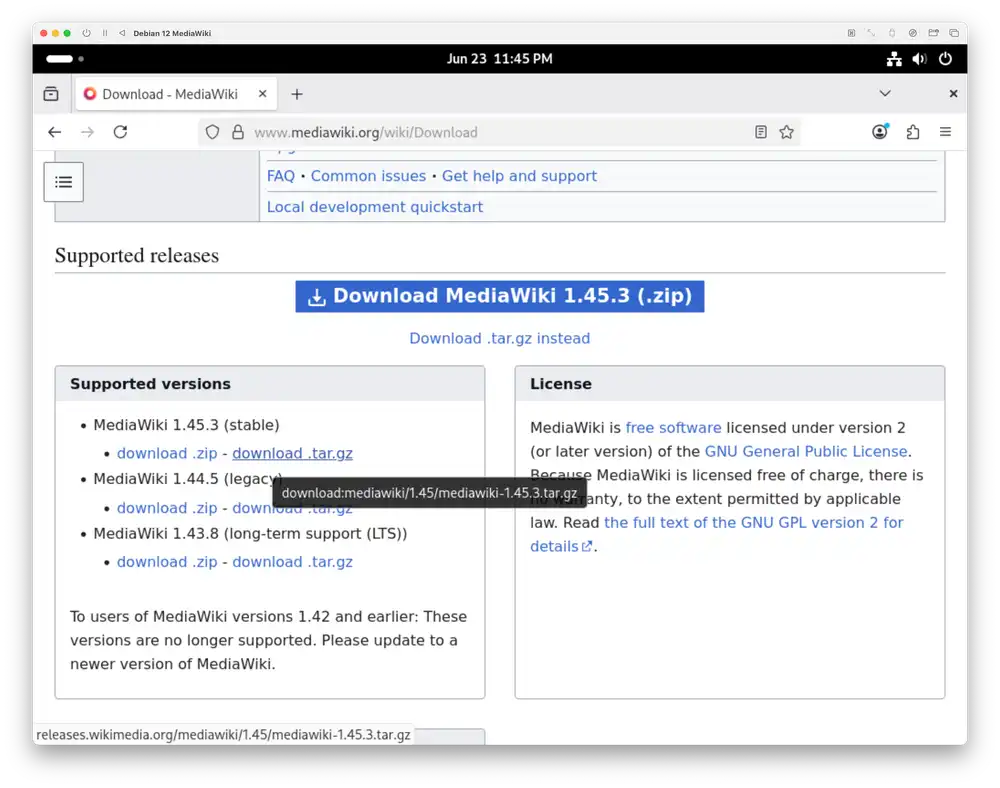Open the clock showing Jun 23 11:45 PM
This screenshot has width=1000, height=788.
[499, 59]
